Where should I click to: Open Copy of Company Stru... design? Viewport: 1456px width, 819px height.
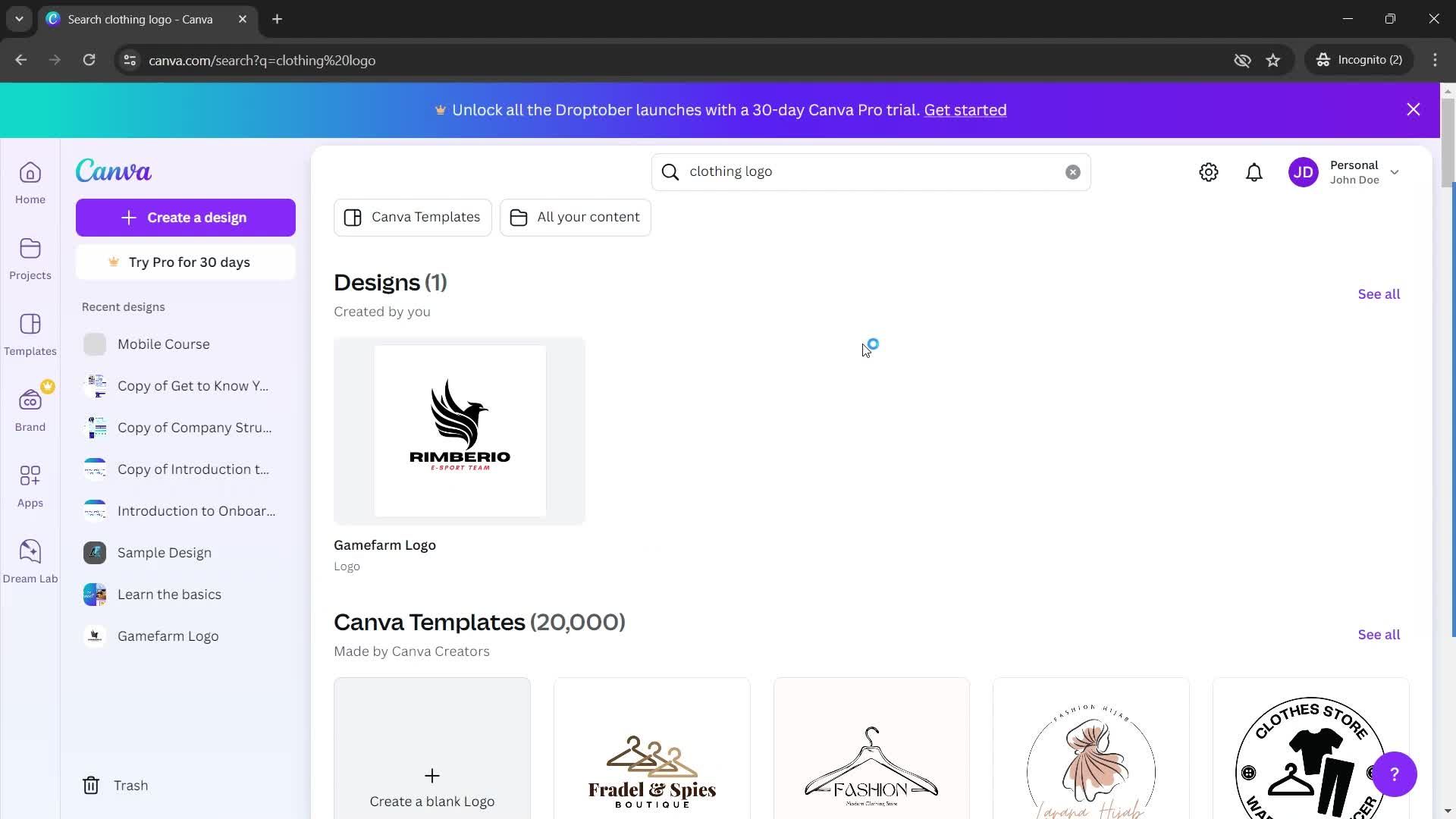pos(186,428)
